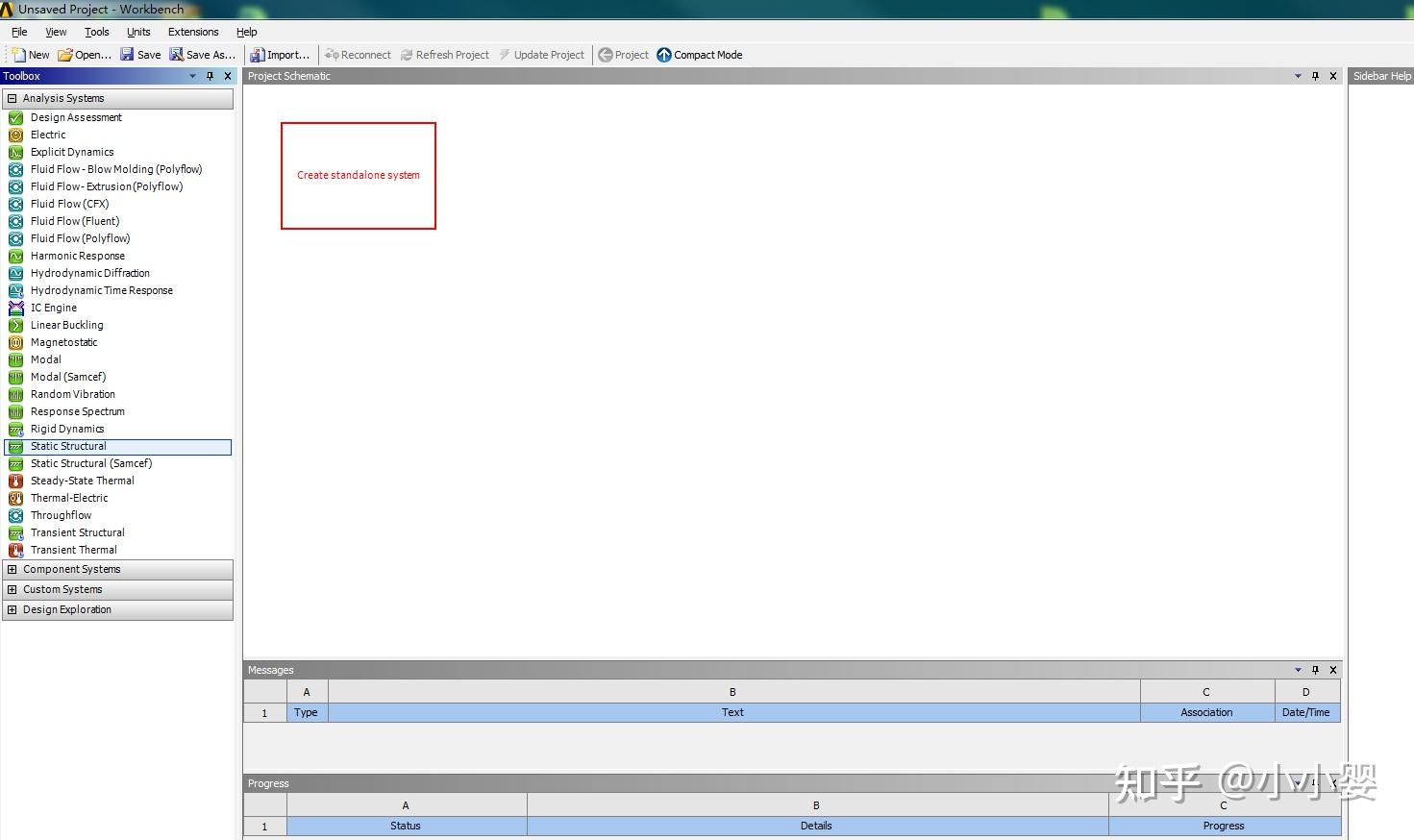Click the Hydrodynamic Diffraction icon

pos(15,273)
